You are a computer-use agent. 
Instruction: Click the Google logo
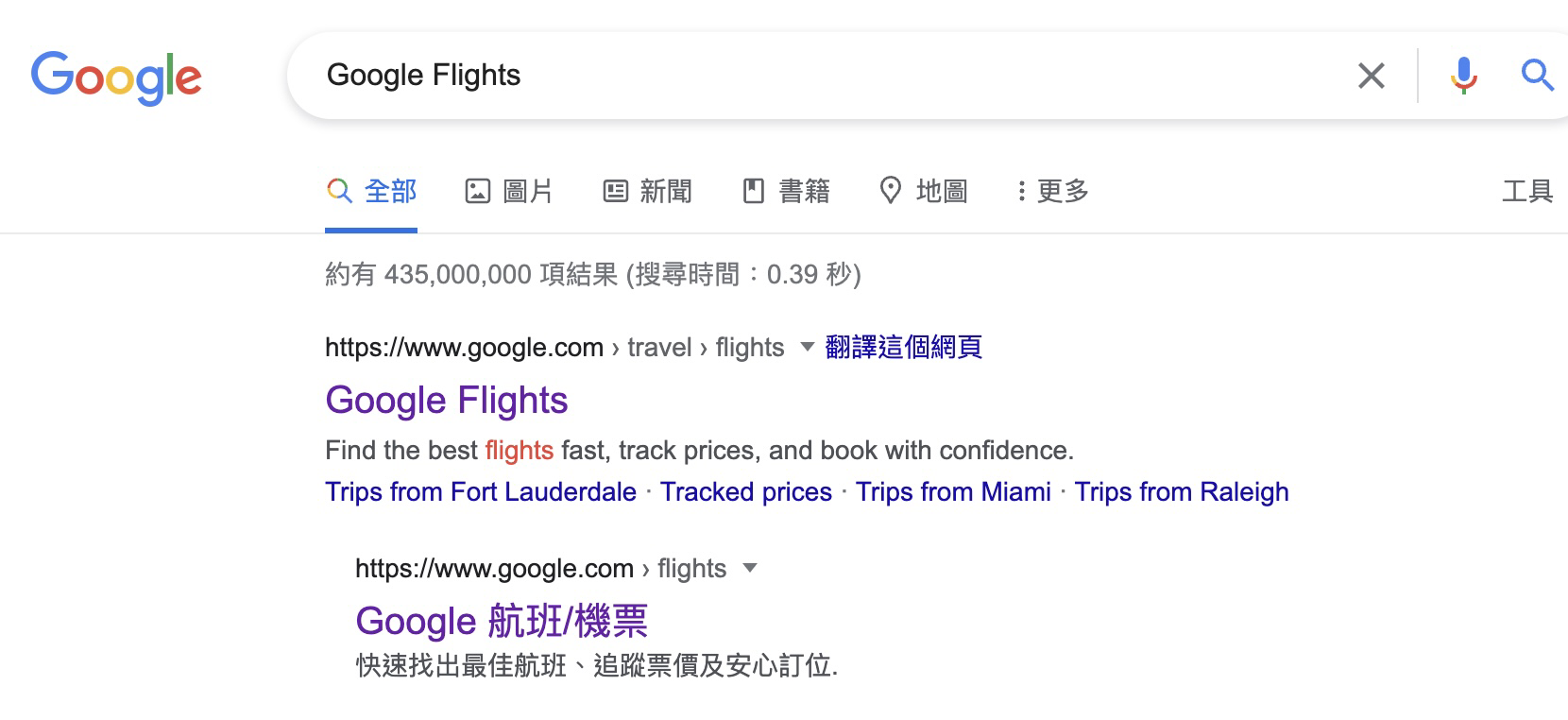pyautogui.click(x=117, y=77)
